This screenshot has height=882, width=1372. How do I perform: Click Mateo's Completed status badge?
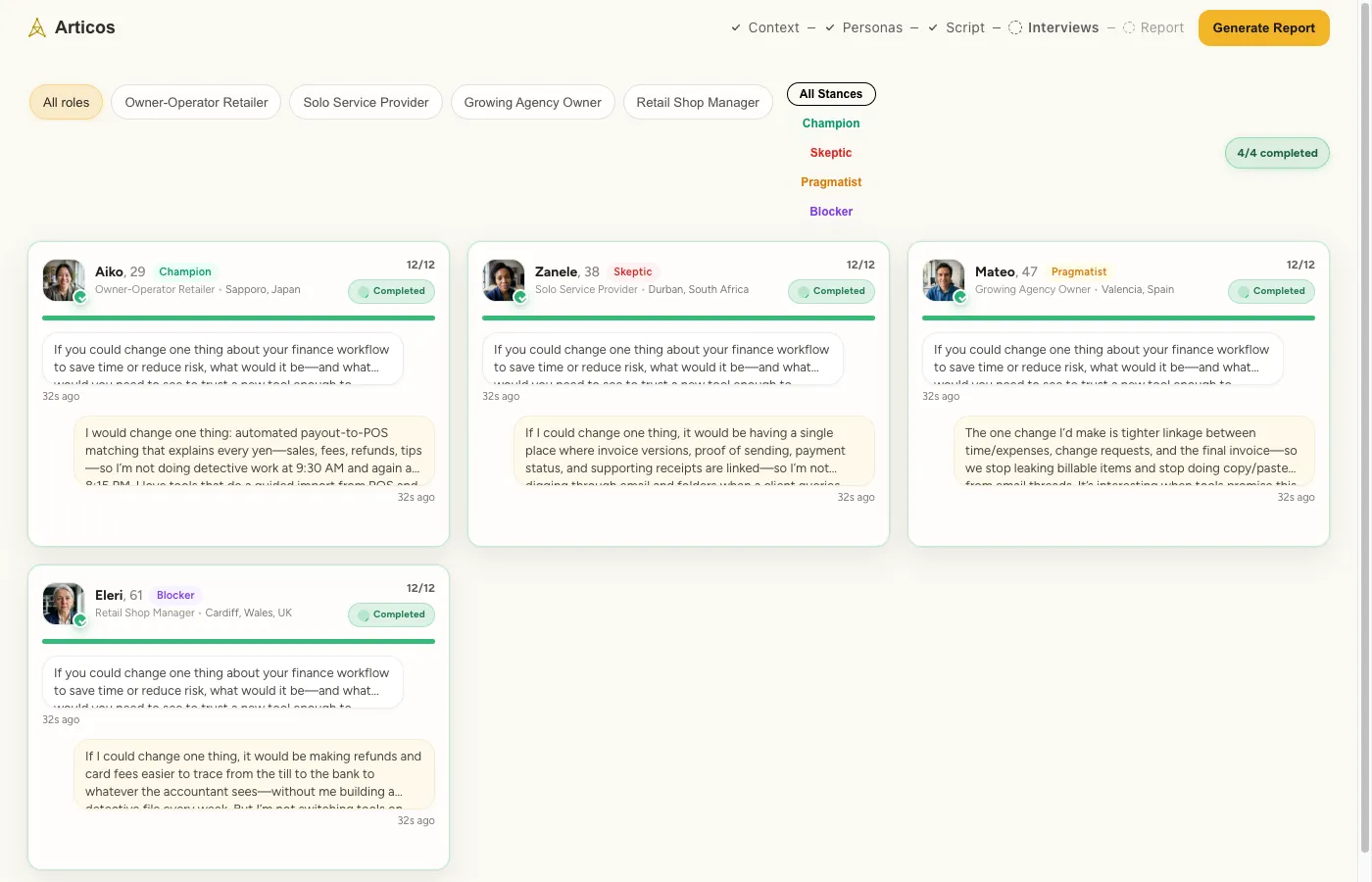(1271, 291)
